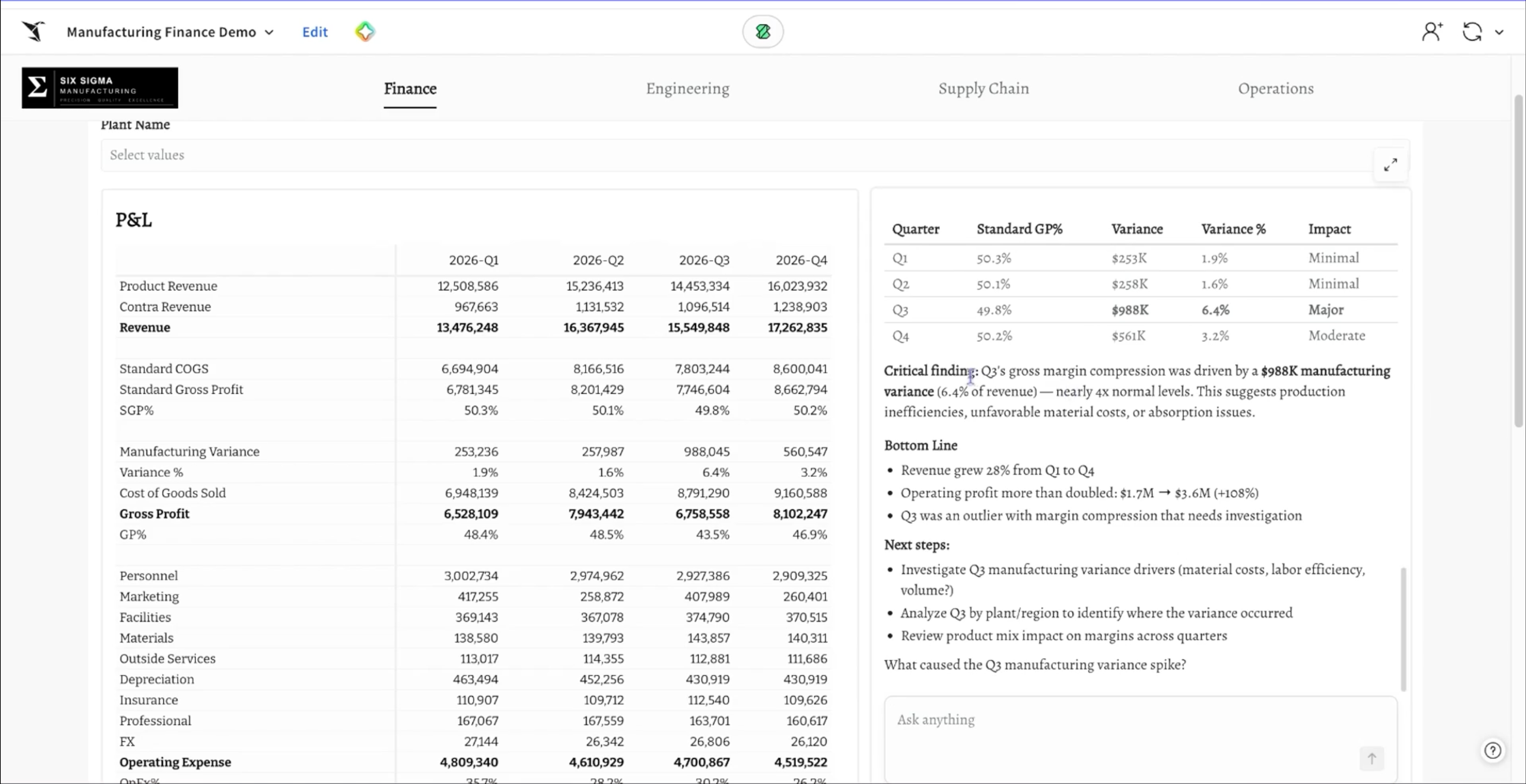
Task: Click the P&L panel title
Action: [x=133, y=220]
